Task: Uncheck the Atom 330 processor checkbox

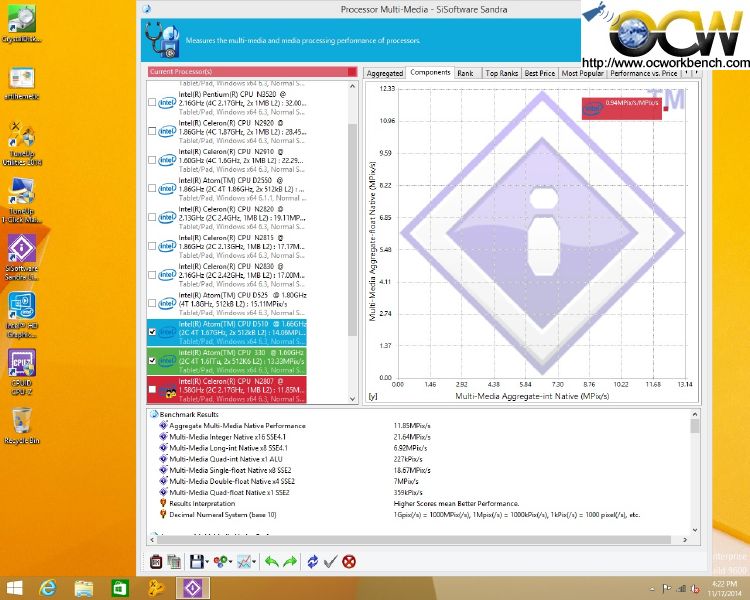Action: [152, 360]
